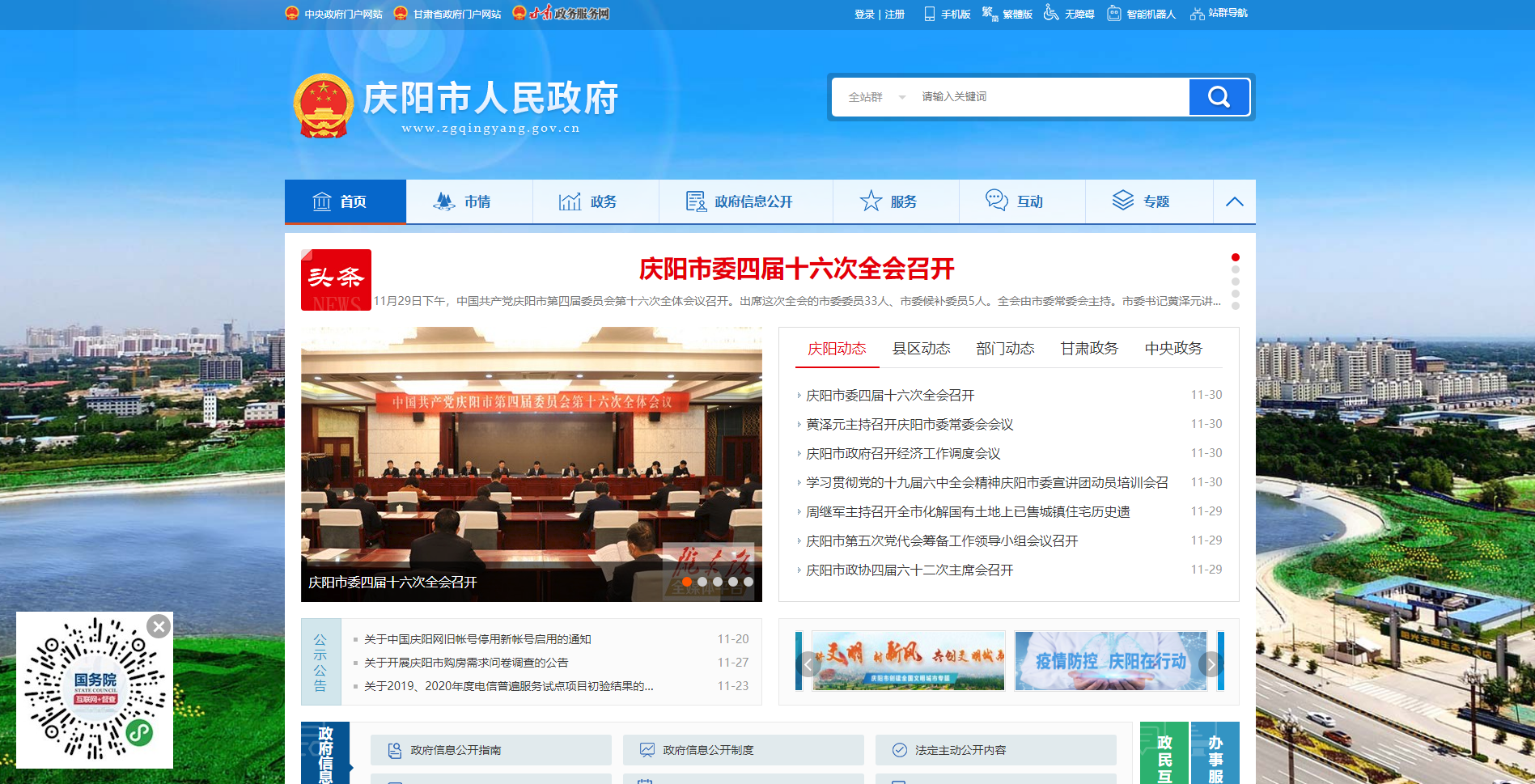The height and width of the screenshot is (784, 1535).
Task: Click the government emblem logo
Action: (x=324, y=106)
